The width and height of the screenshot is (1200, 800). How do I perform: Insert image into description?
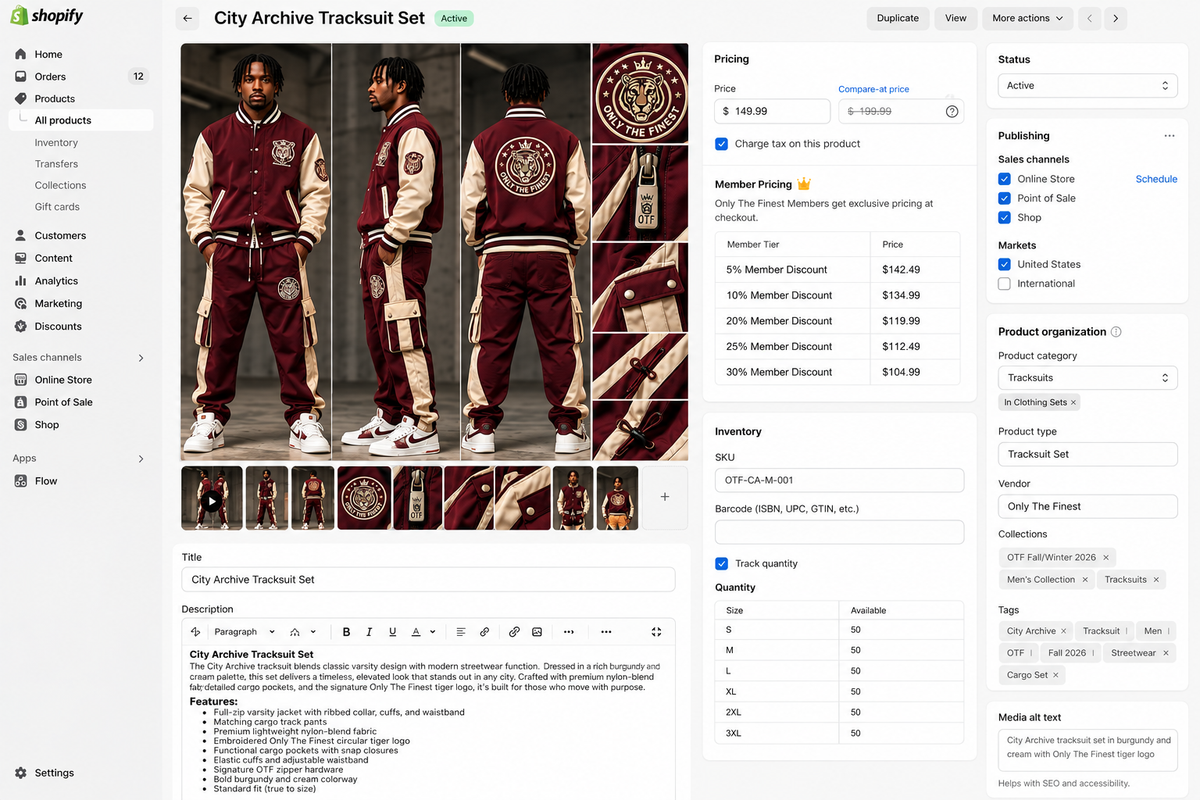pos(537,632)
